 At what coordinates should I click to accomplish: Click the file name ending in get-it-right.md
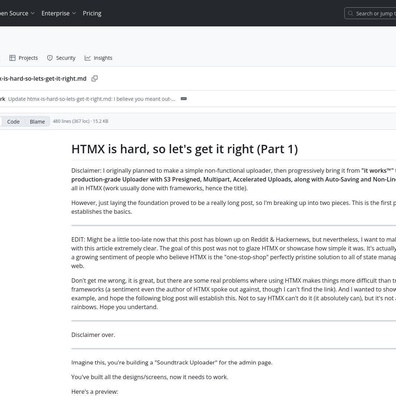(x=43, y=79)
